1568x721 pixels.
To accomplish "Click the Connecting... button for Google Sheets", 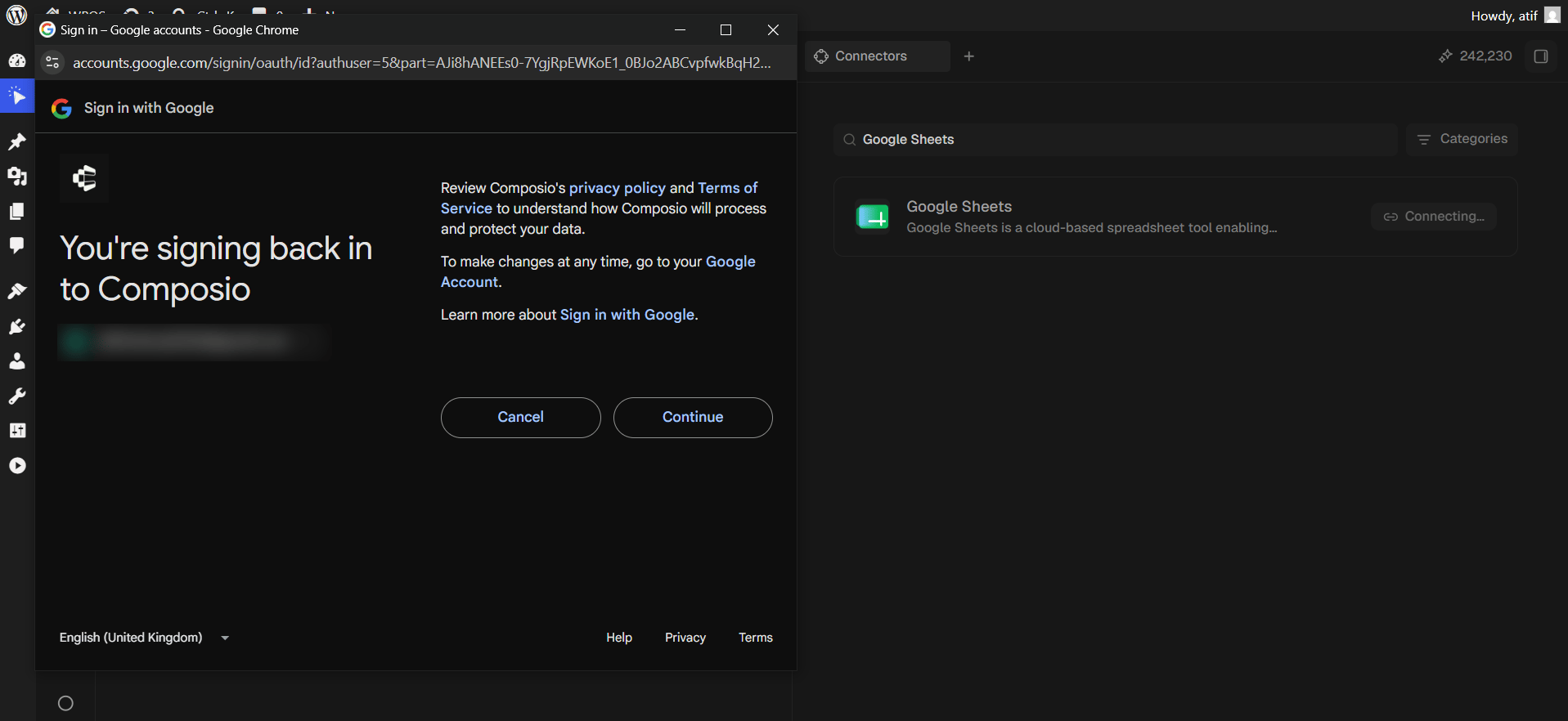I will point(1434,217).
